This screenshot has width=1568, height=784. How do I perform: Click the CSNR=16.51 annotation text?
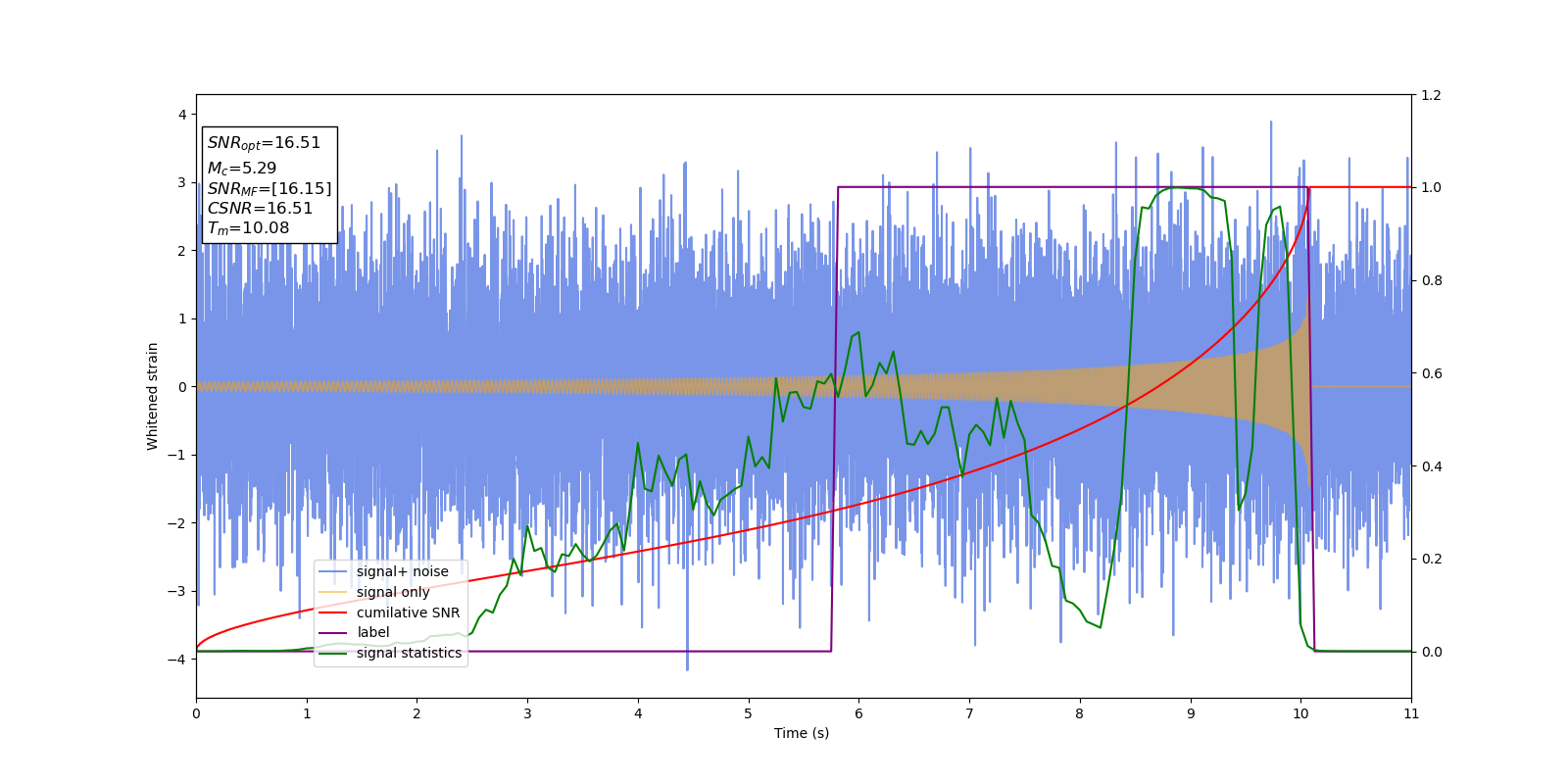[x=260, y=208]
